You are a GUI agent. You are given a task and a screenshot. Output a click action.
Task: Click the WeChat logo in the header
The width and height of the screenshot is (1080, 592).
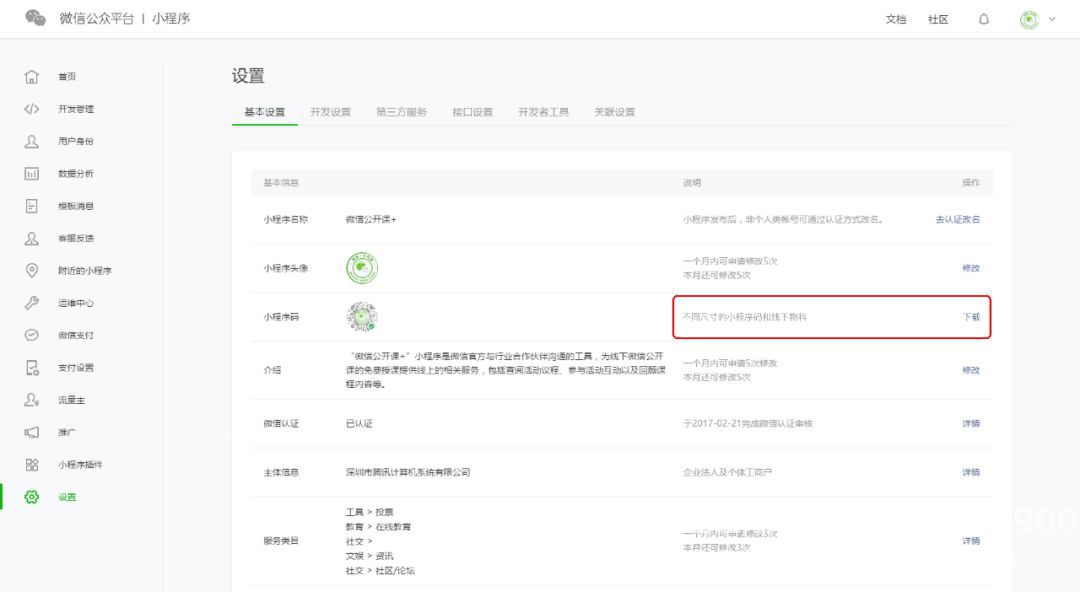point(35,18)
